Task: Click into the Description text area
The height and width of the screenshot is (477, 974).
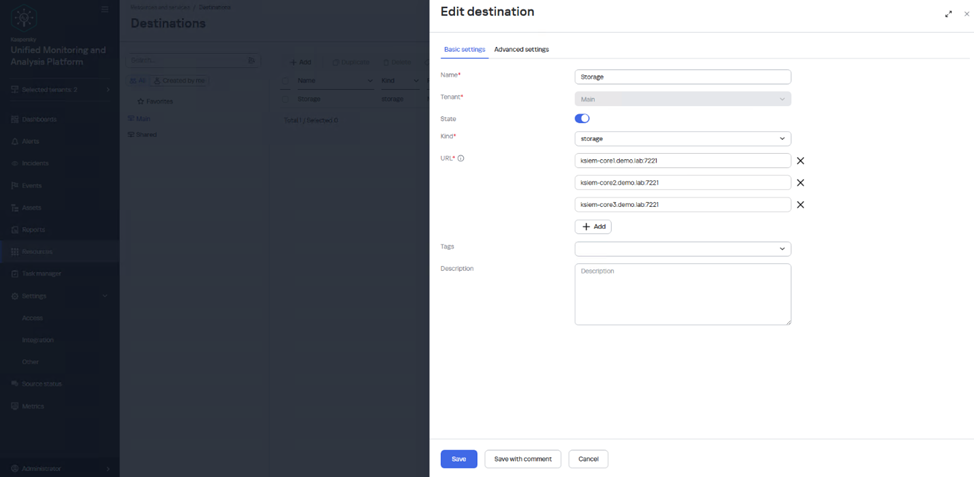Action: (x=682, y=294)
